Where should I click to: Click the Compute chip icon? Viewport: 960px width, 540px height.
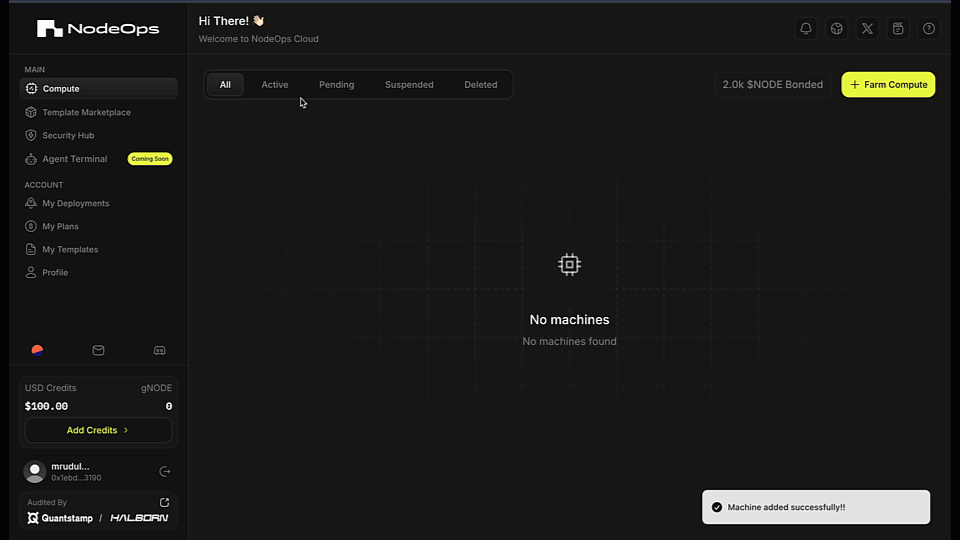(31, 89)
